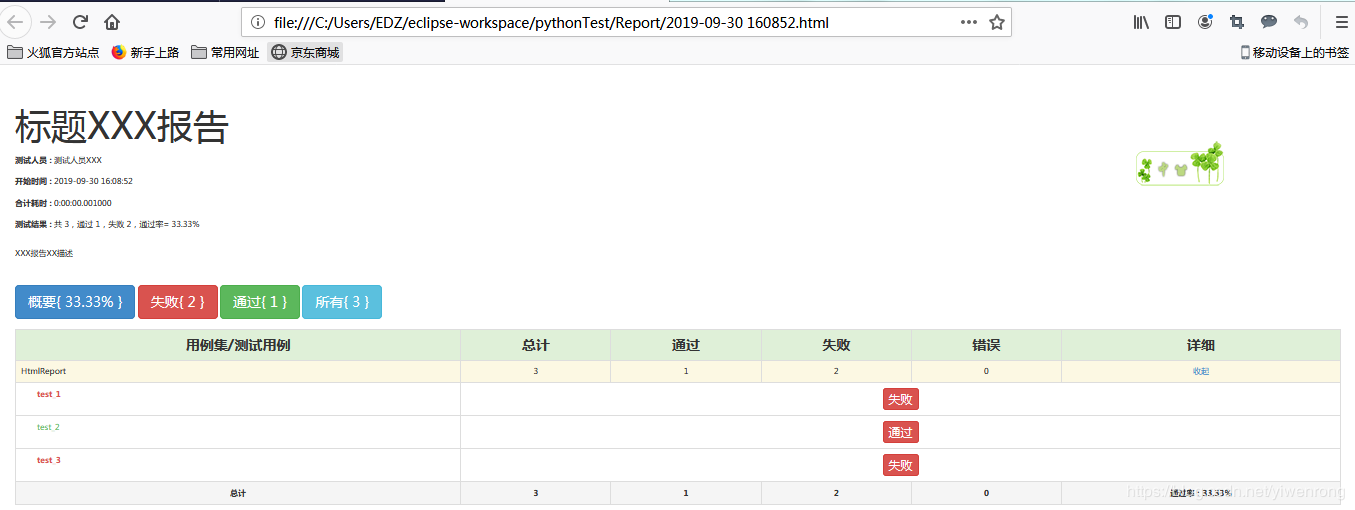
Task: Bookmark this page with the star
Action: click(997, 22)
